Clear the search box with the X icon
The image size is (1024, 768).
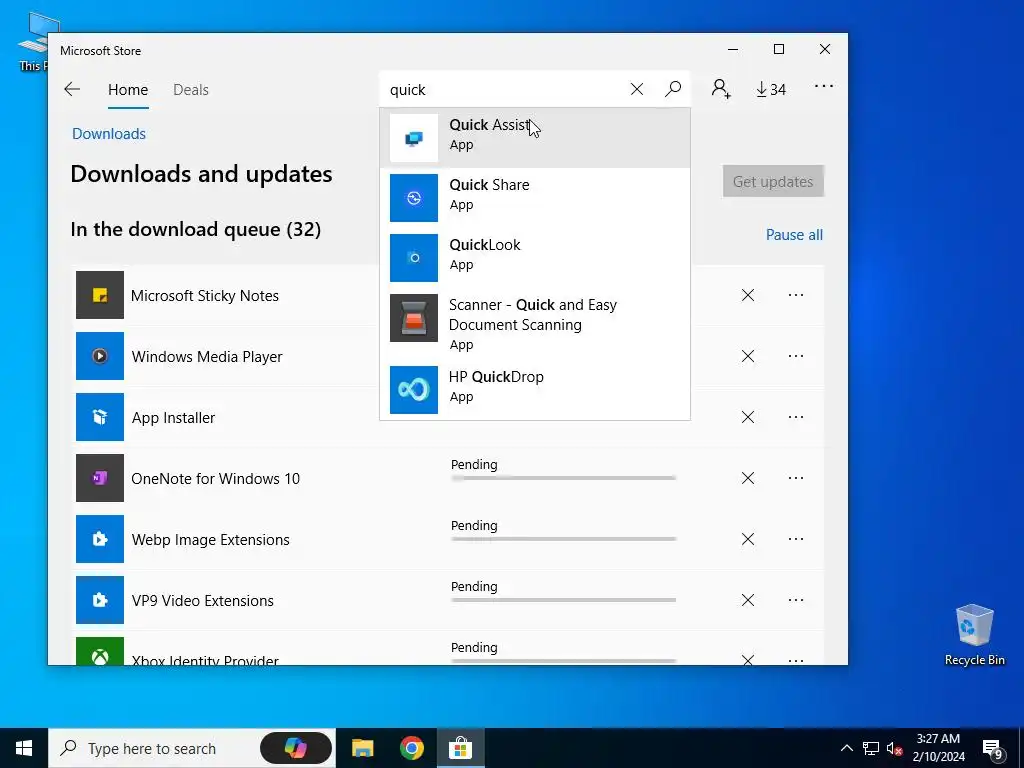pos(637,89)
